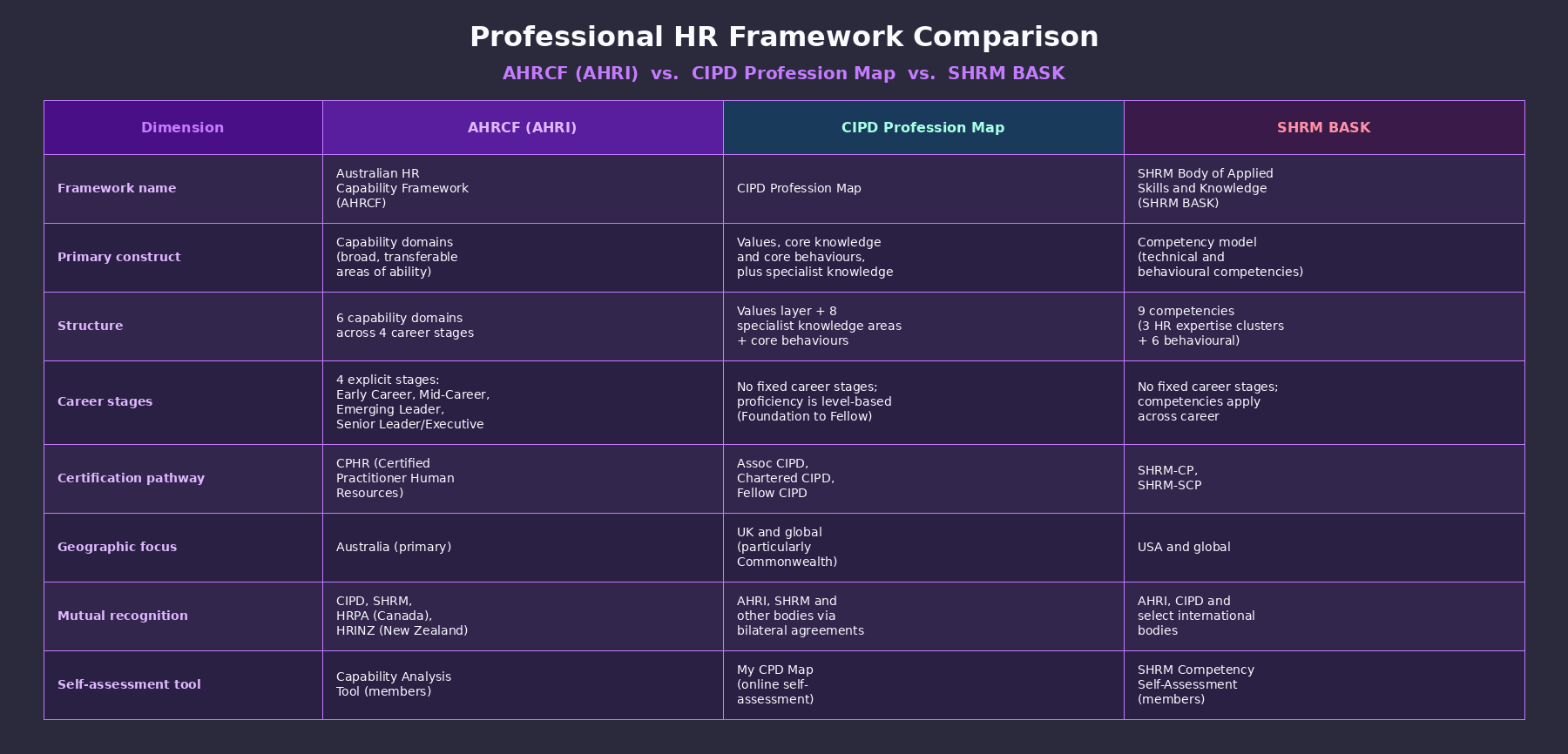Click the 'Career stages' row label
Viewport: 1568px width, 754px height.
105,401
